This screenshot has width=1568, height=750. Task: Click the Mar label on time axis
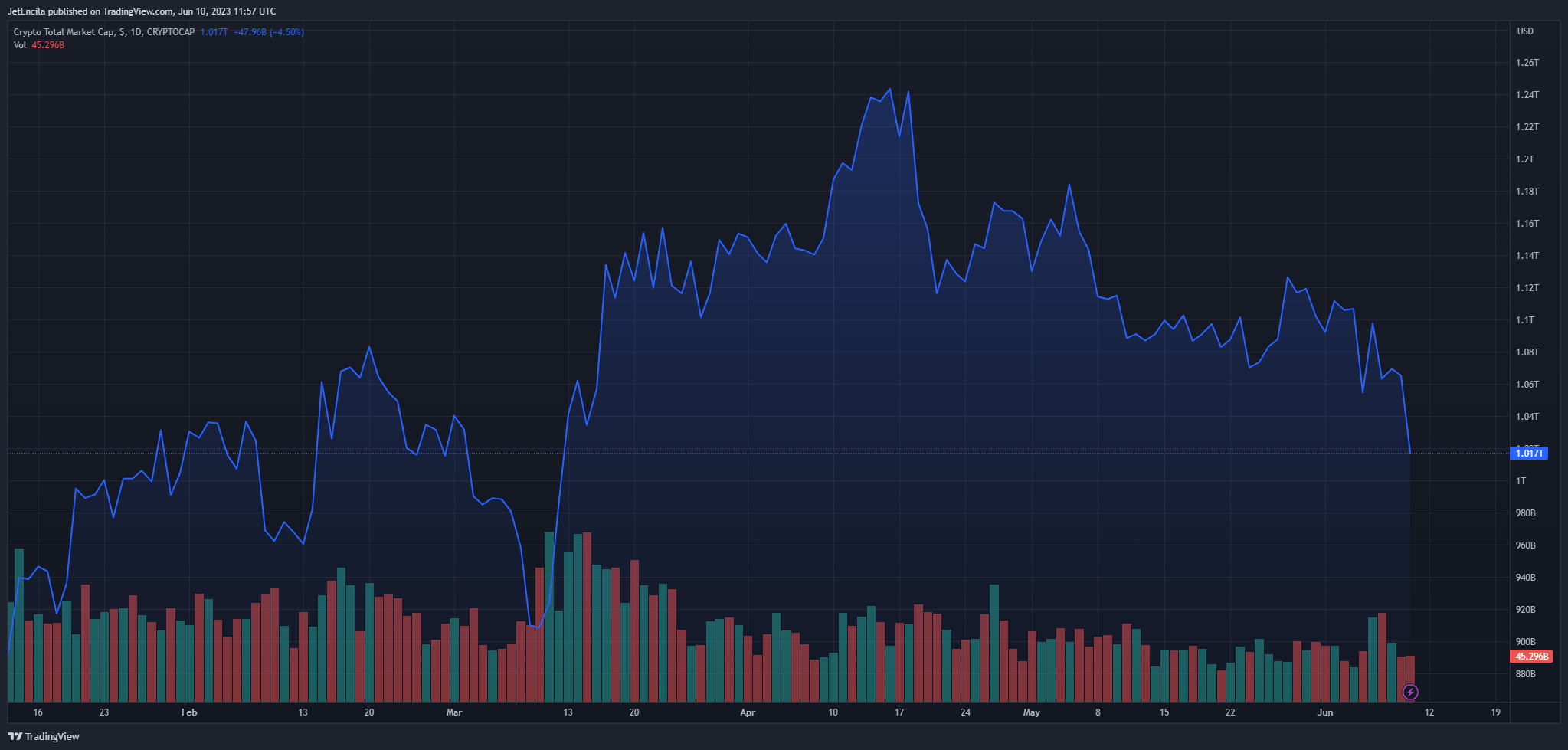[454, 712]
